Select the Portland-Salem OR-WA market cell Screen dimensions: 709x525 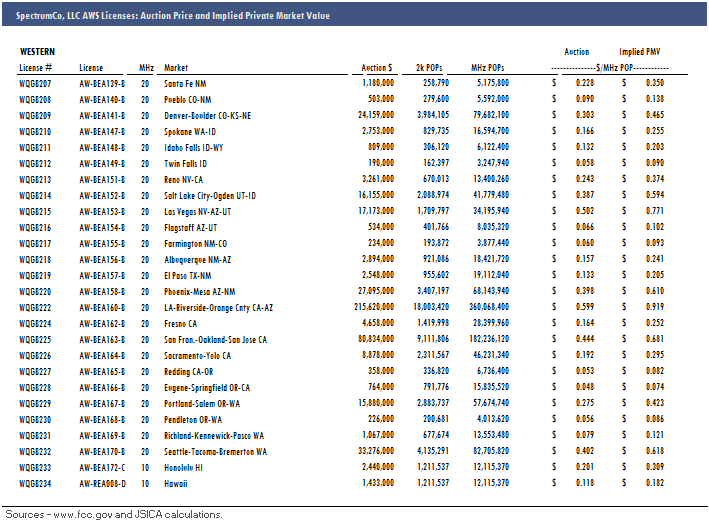click(203, 403)
